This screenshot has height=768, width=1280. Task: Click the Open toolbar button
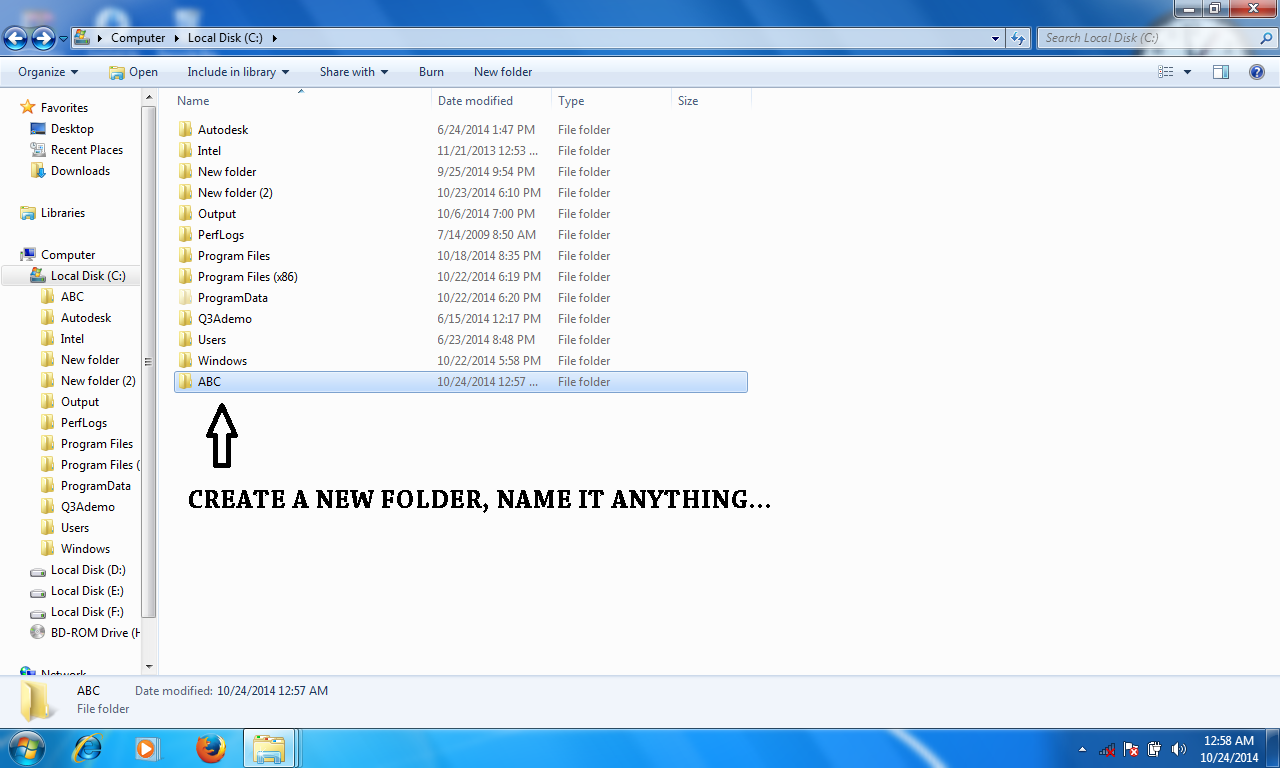point(133,72)
